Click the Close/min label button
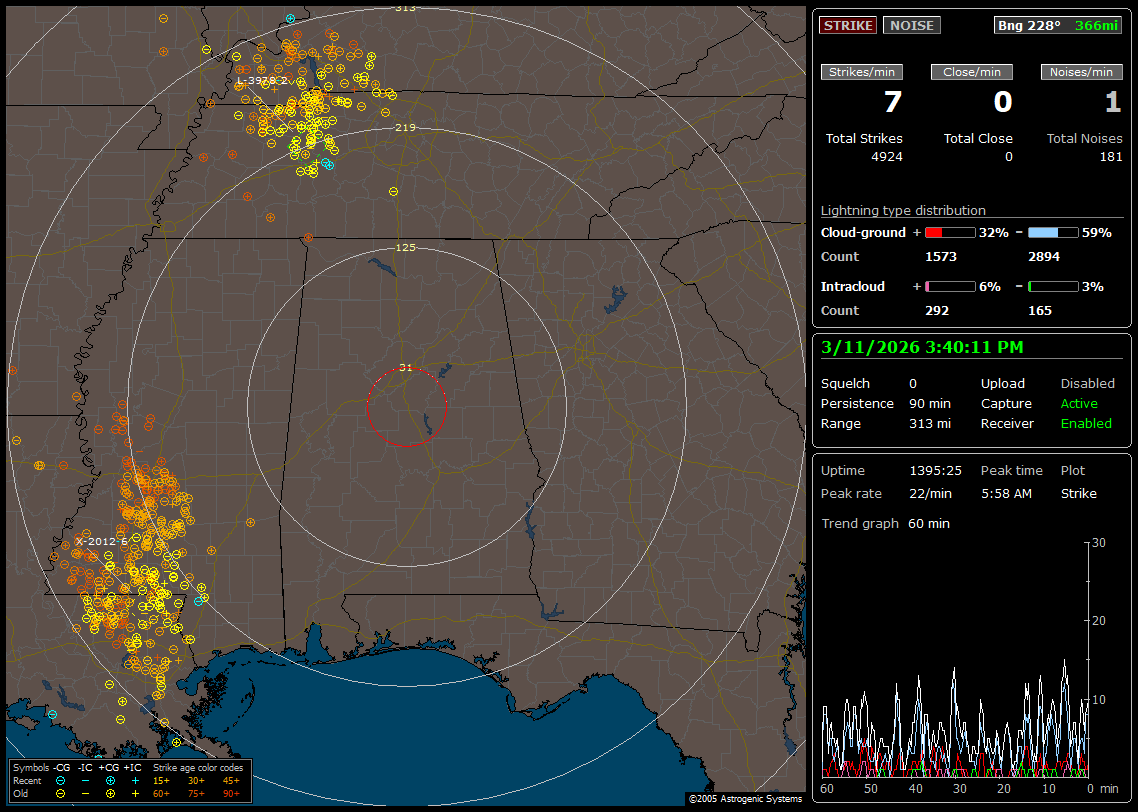The height and width of the screenshot is (812, 1138). [972, 72]
